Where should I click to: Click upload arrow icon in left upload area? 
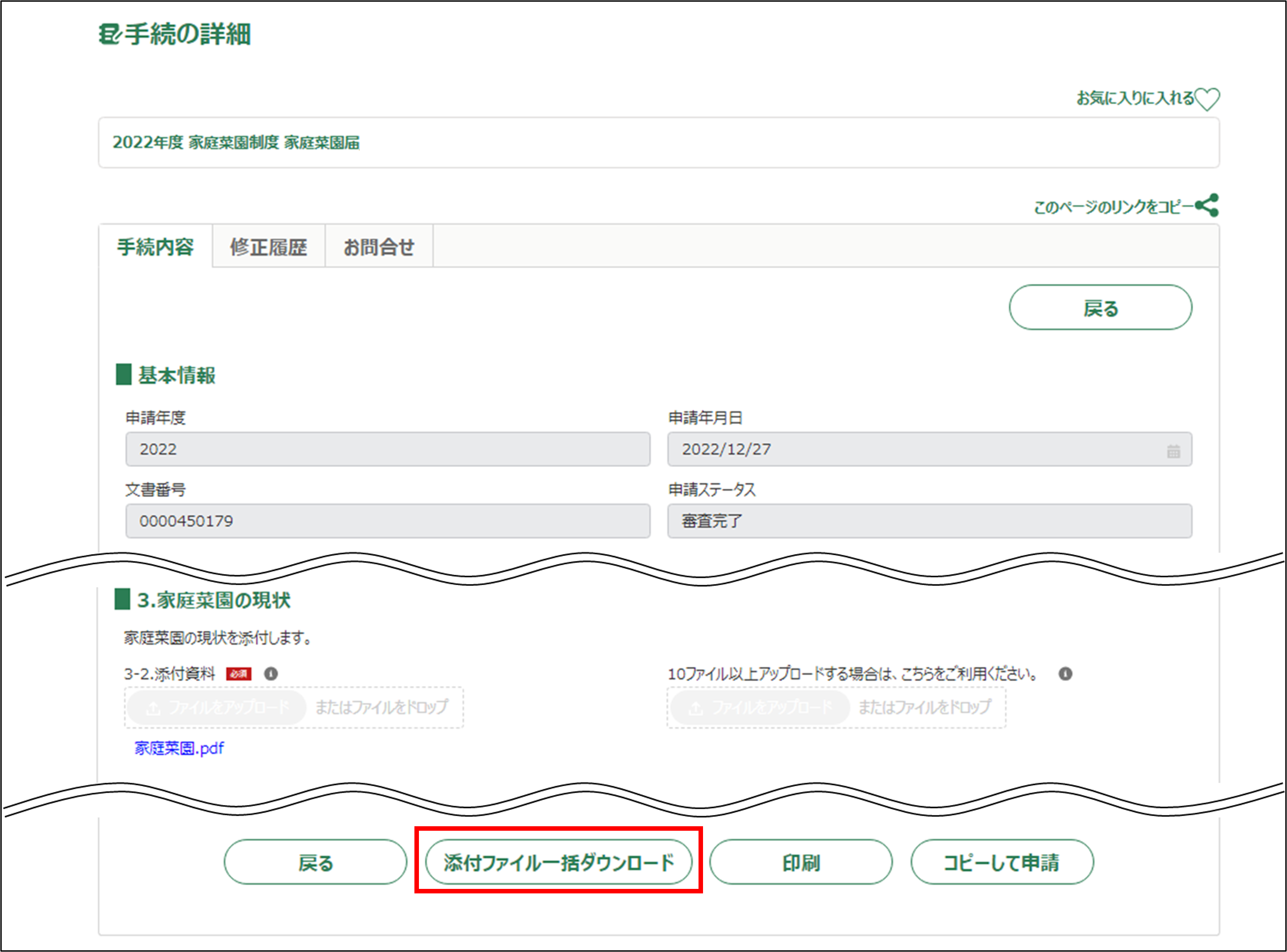[x=153, y=708]
